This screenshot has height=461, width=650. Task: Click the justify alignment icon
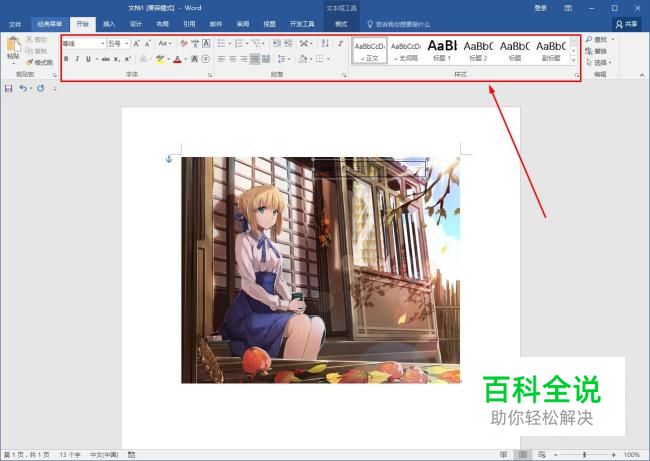tap(255, 59)
